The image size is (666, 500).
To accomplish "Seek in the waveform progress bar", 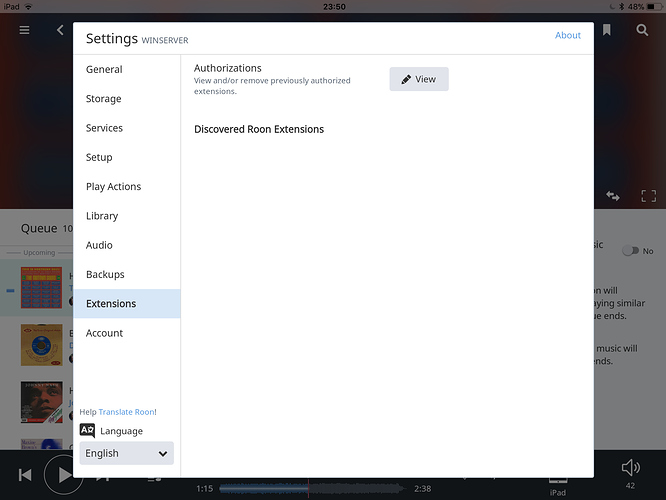I will click(x=312, y=489).
